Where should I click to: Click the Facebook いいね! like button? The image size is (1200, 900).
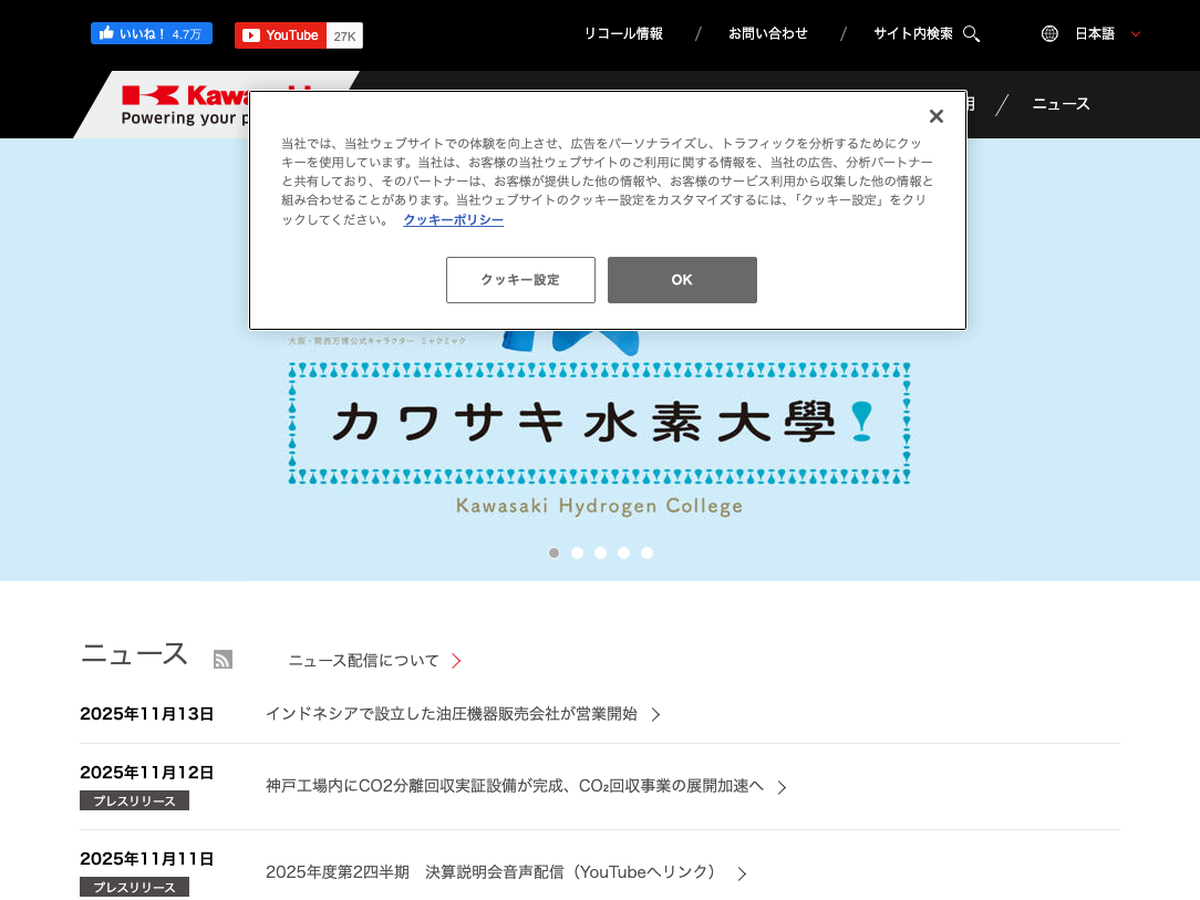point(151,34)
